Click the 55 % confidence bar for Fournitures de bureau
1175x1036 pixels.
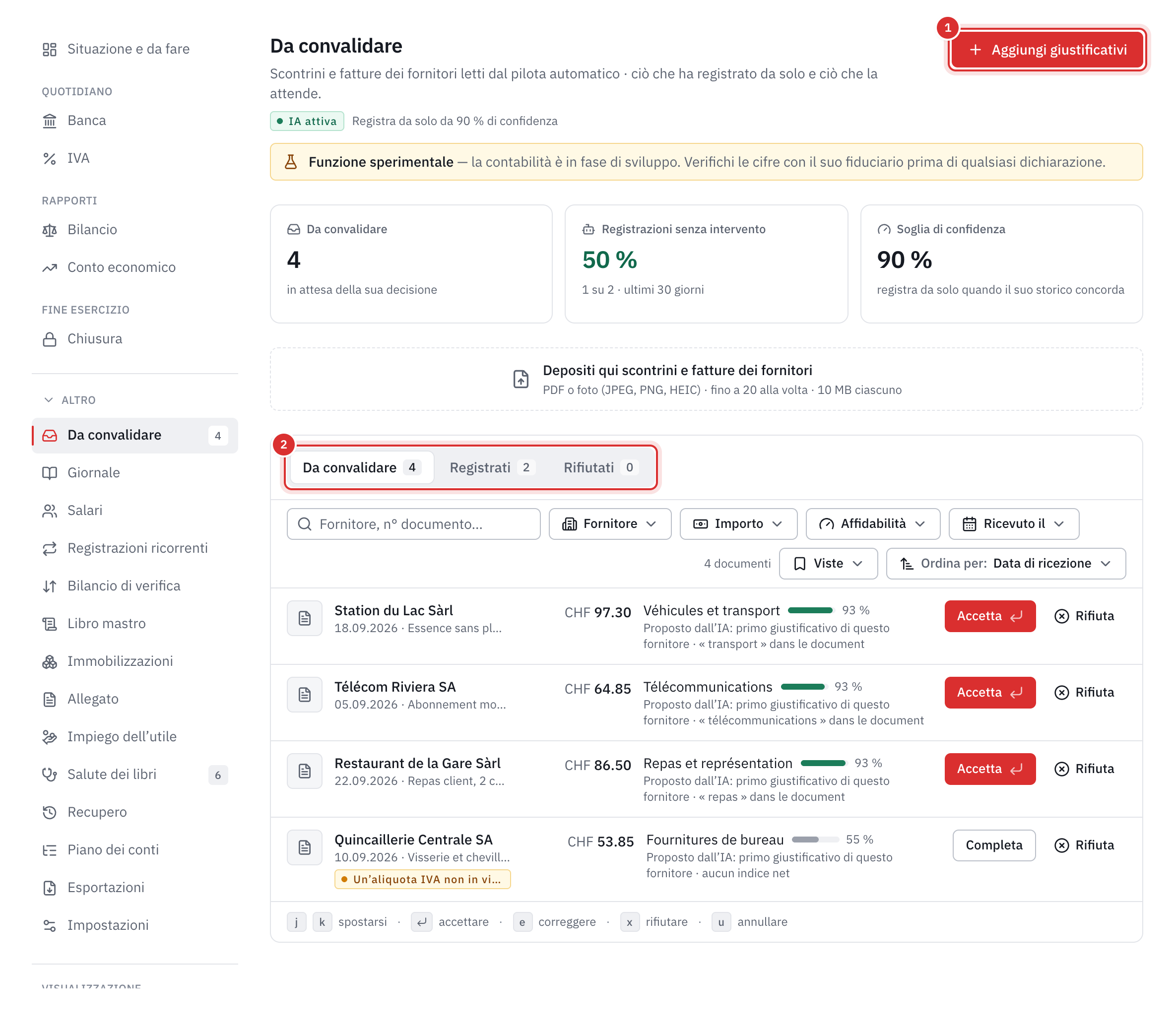815,840
